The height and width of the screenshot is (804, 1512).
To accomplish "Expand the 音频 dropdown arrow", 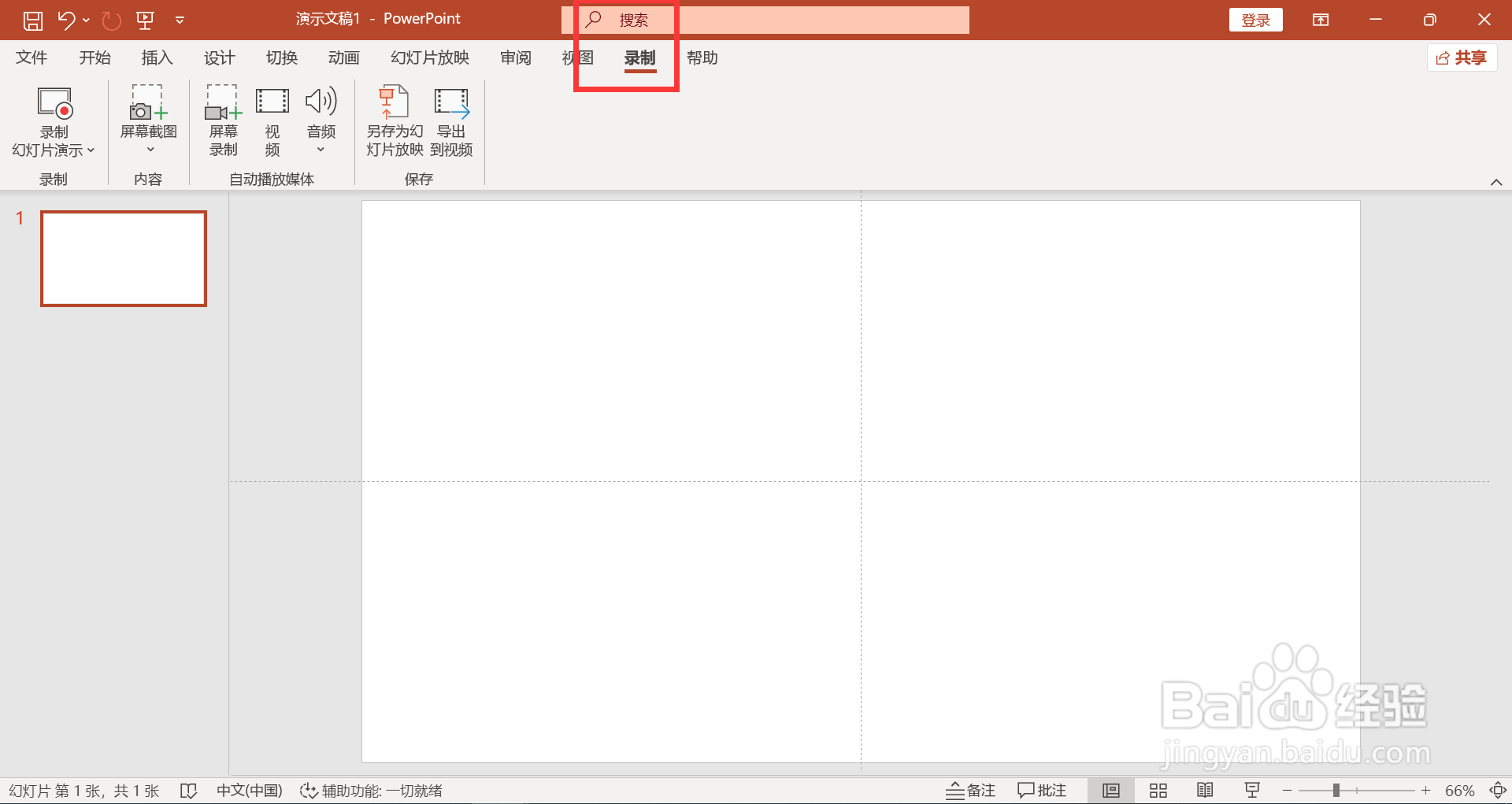I will coord(321,150).
